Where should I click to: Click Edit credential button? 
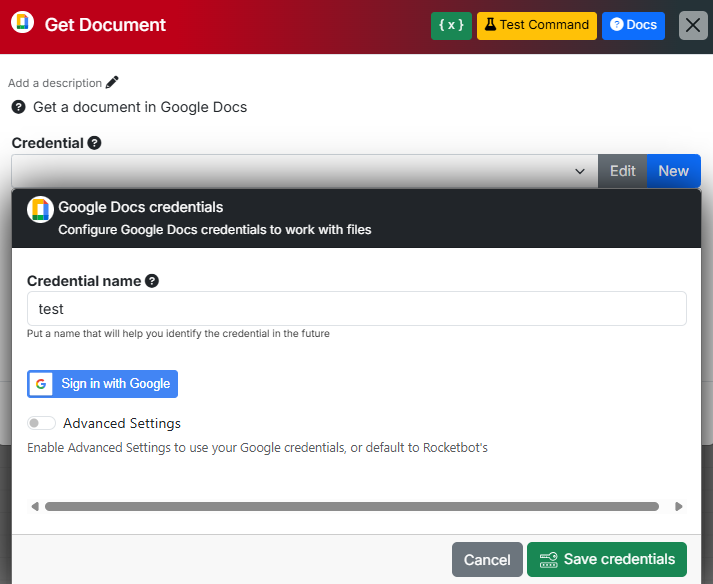[623, 171]
